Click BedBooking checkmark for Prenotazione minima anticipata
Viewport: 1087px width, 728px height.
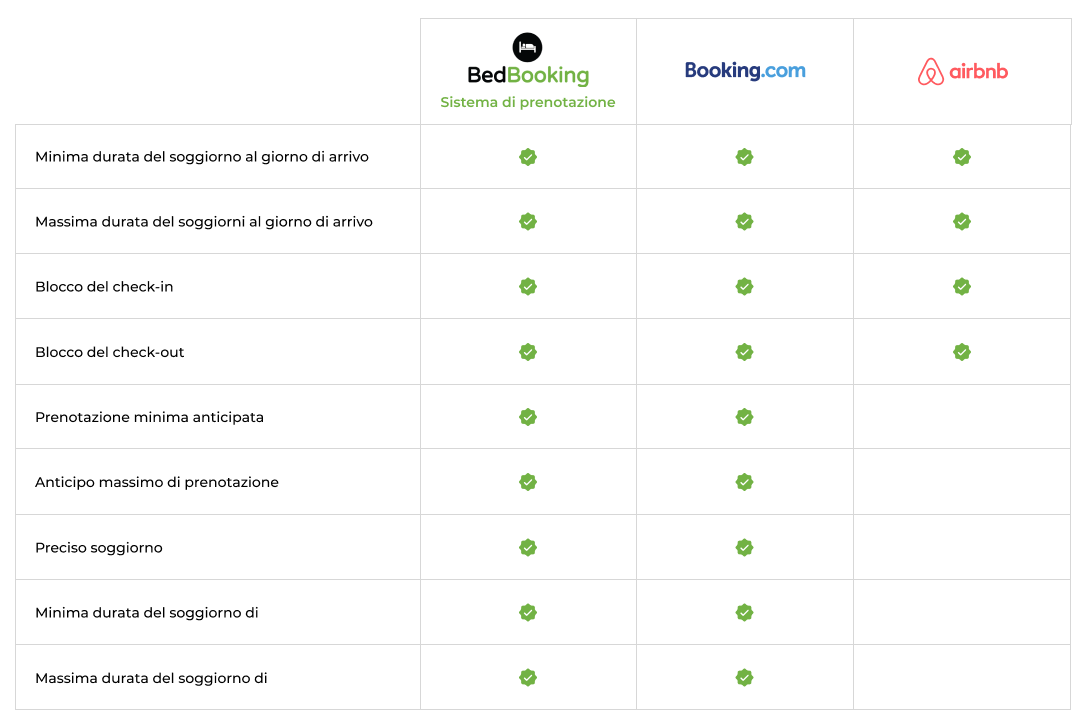pyautogui.click(x=528, y=417)
